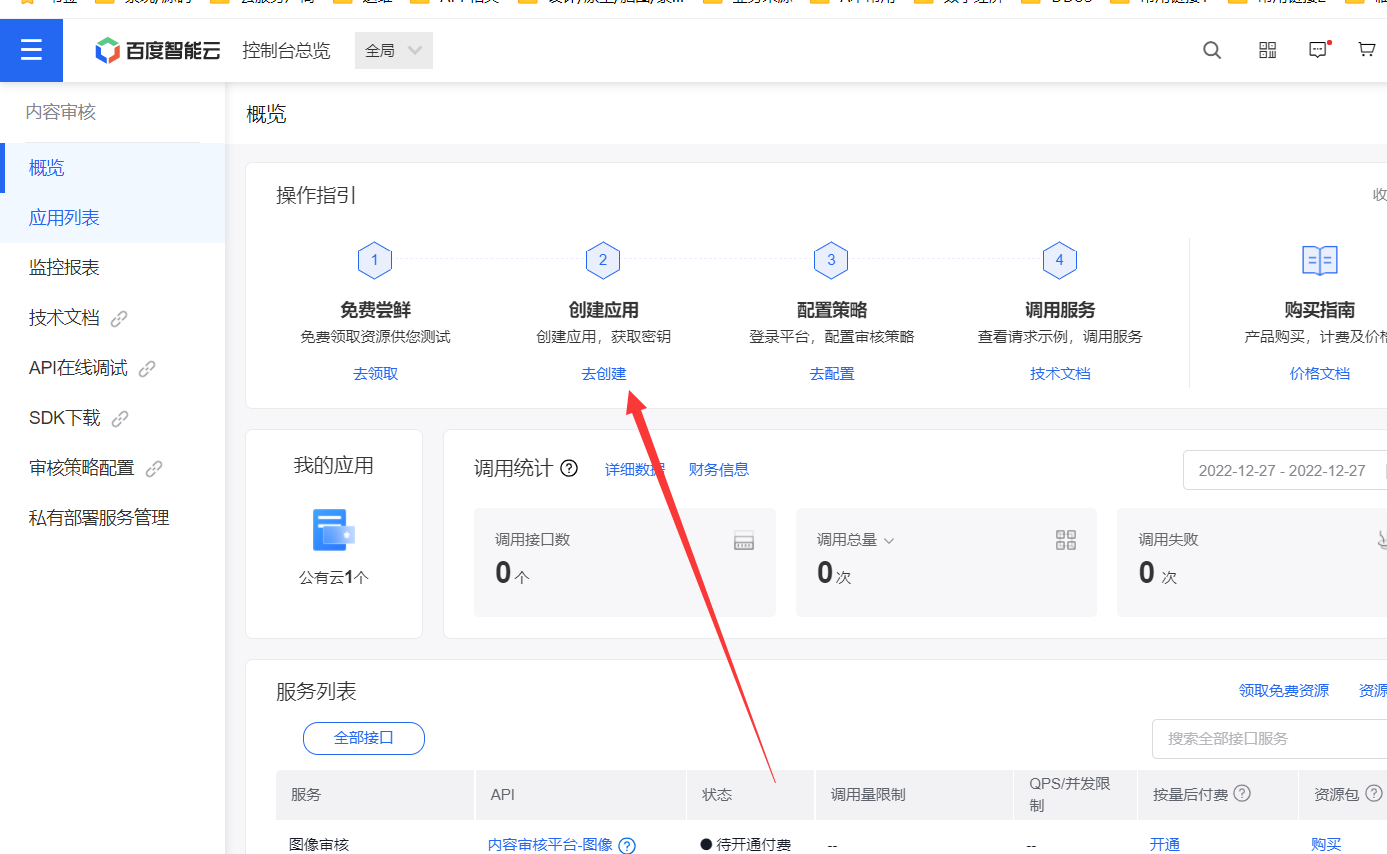Click the date range field 2022-12-27
The image size is (1387, 854).
(1285, 470)
